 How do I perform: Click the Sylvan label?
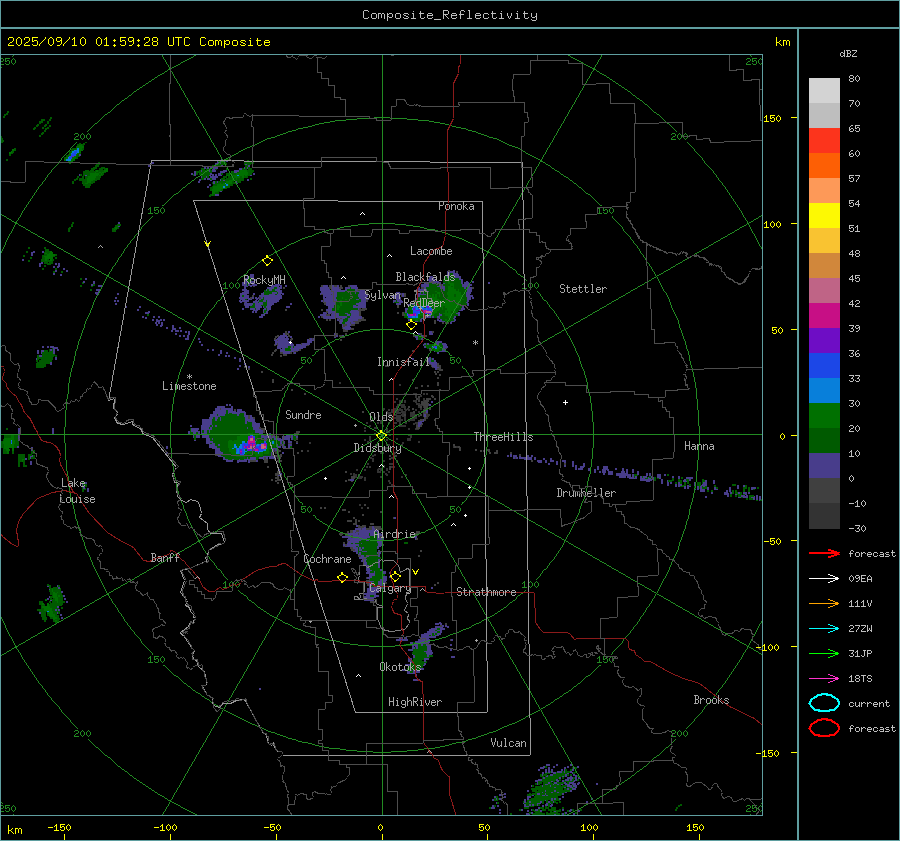pos(383,295)
